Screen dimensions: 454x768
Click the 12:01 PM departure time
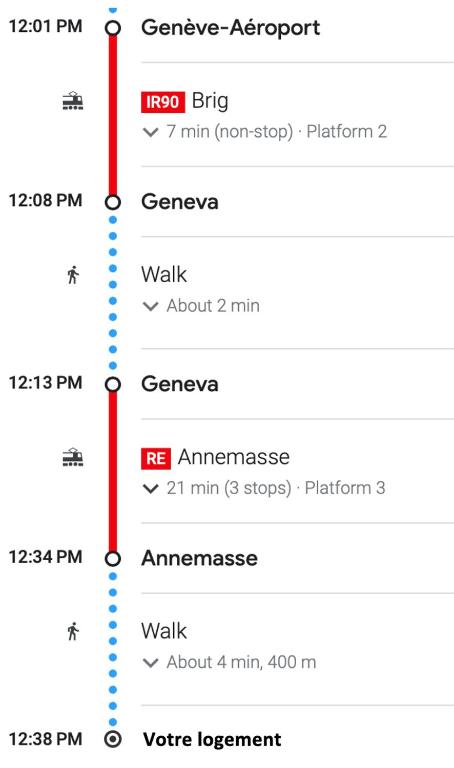click(x=46, y=26)
